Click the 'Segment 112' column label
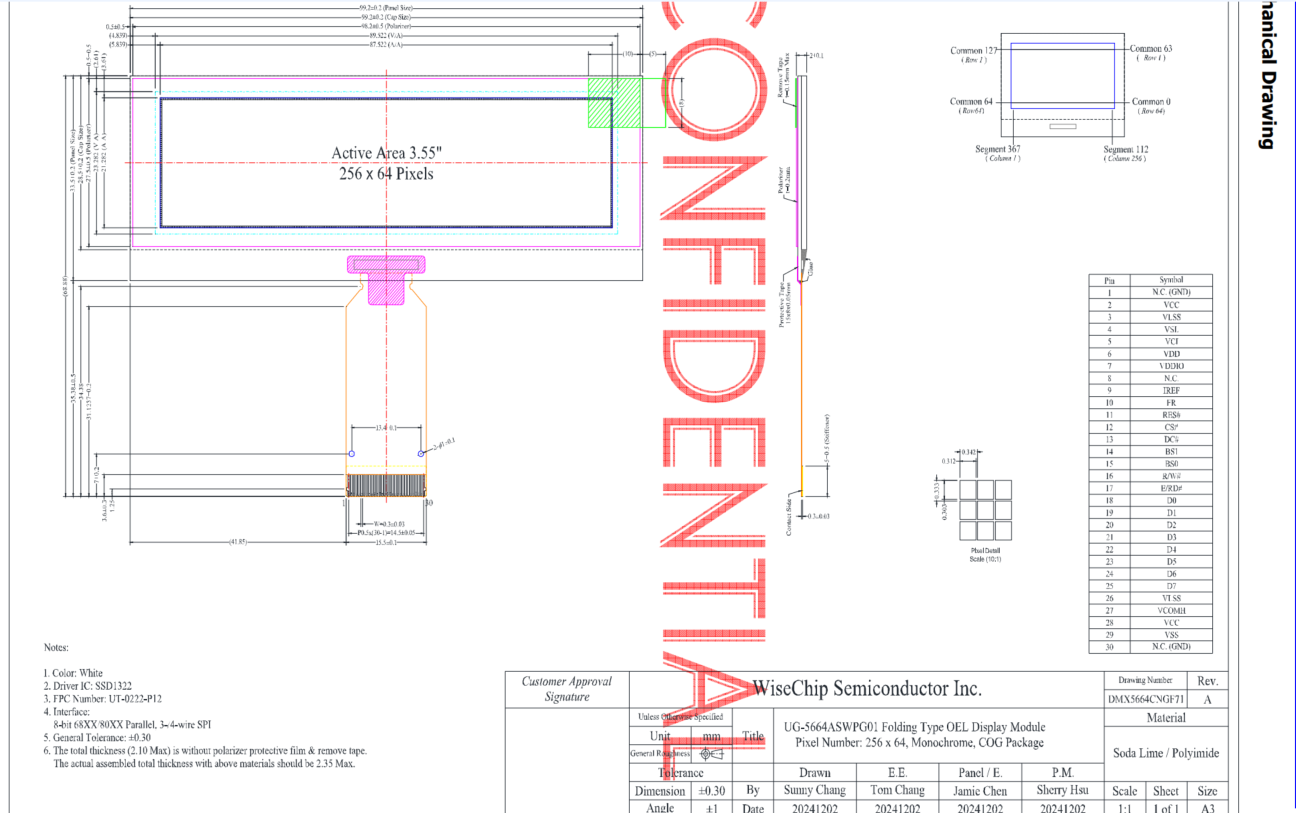1296x813 pixels. pyautogui.click(x=1126, y=149)
